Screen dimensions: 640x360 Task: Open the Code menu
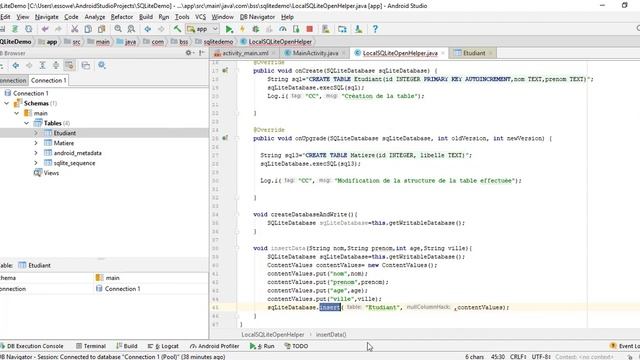[x=71, y=17]
